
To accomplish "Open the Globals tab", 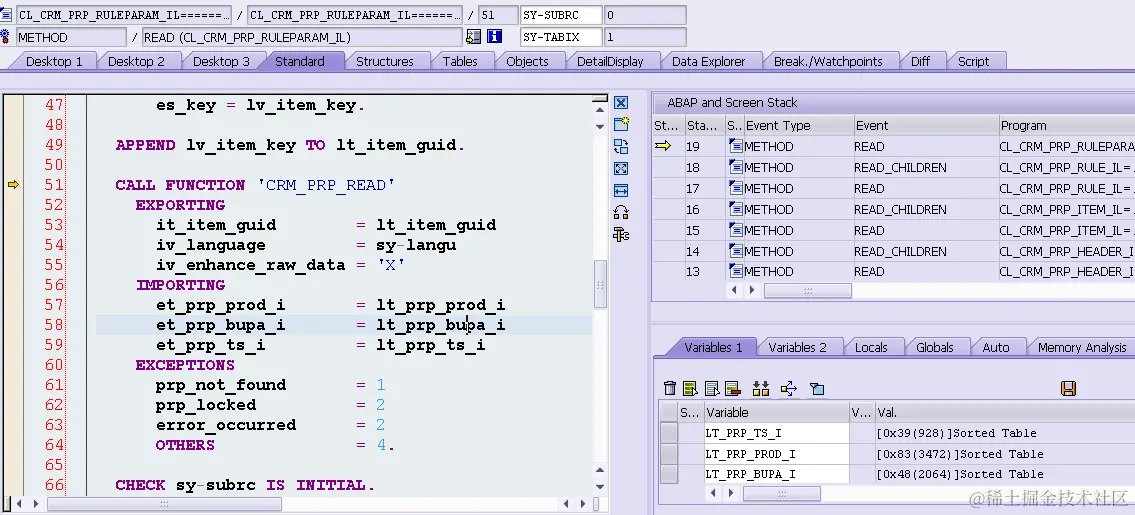I will pos(934,348).
